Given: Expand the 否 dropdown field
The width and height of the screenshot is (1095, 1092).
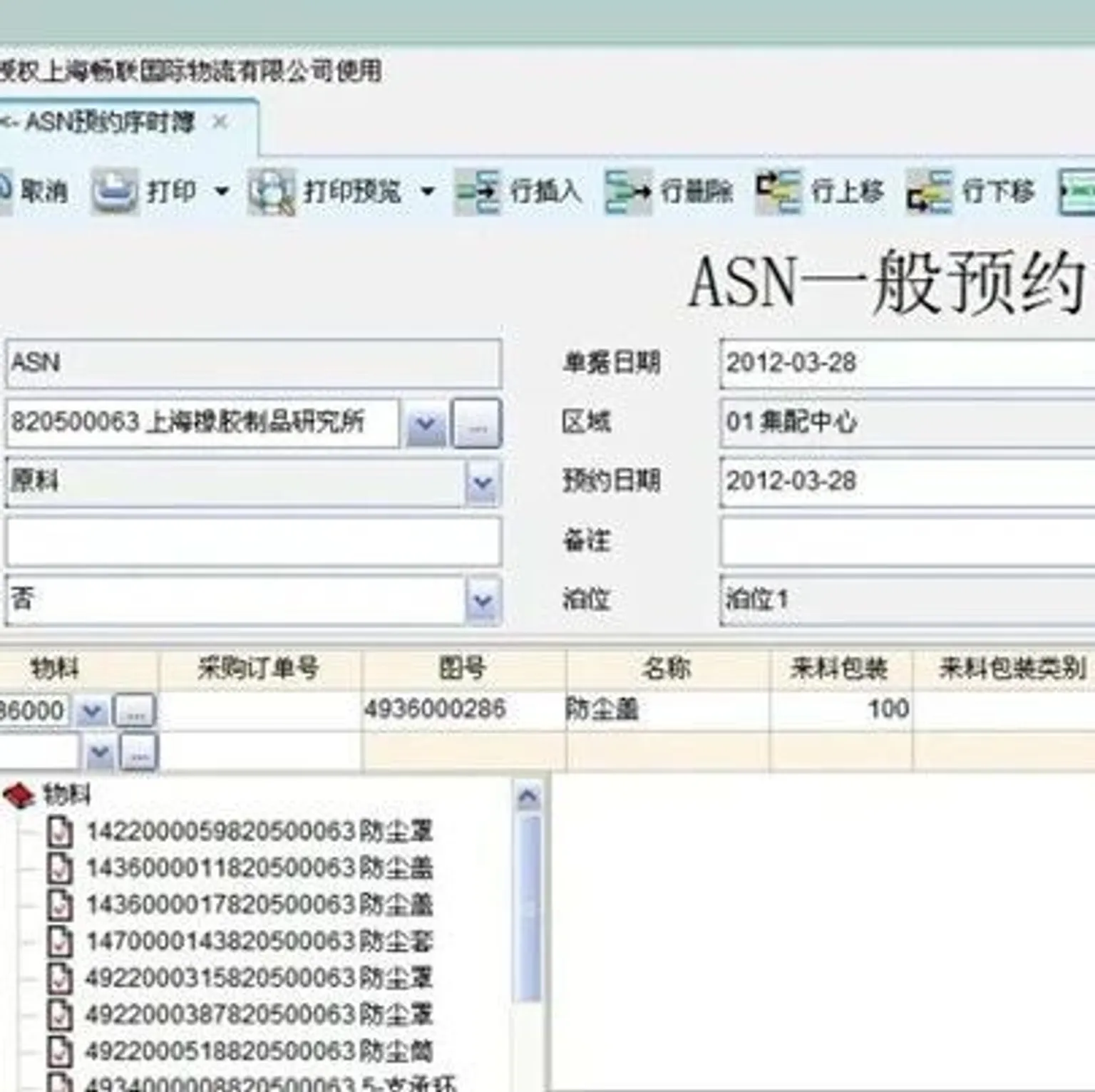Looking at the screenshot, I should (x=484, y=599).
